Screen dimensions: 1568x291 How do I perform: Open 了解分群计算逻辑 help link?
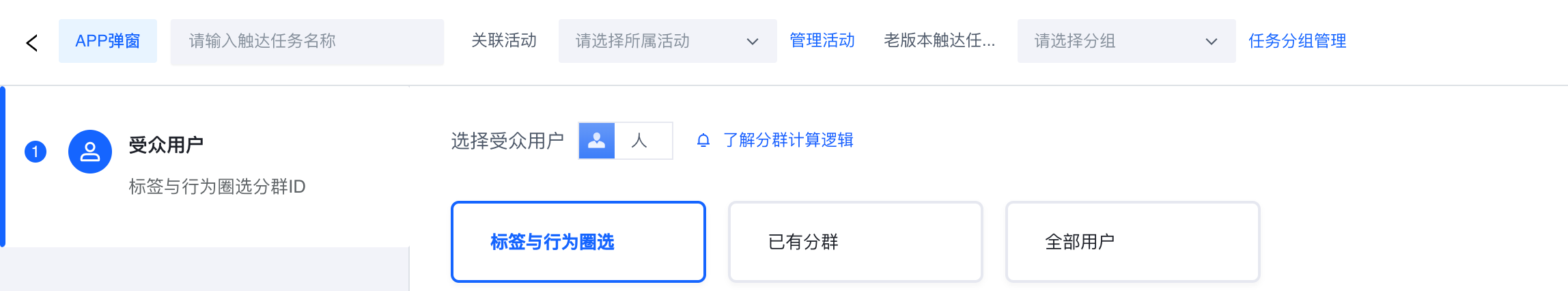click(x=788, y=140)
